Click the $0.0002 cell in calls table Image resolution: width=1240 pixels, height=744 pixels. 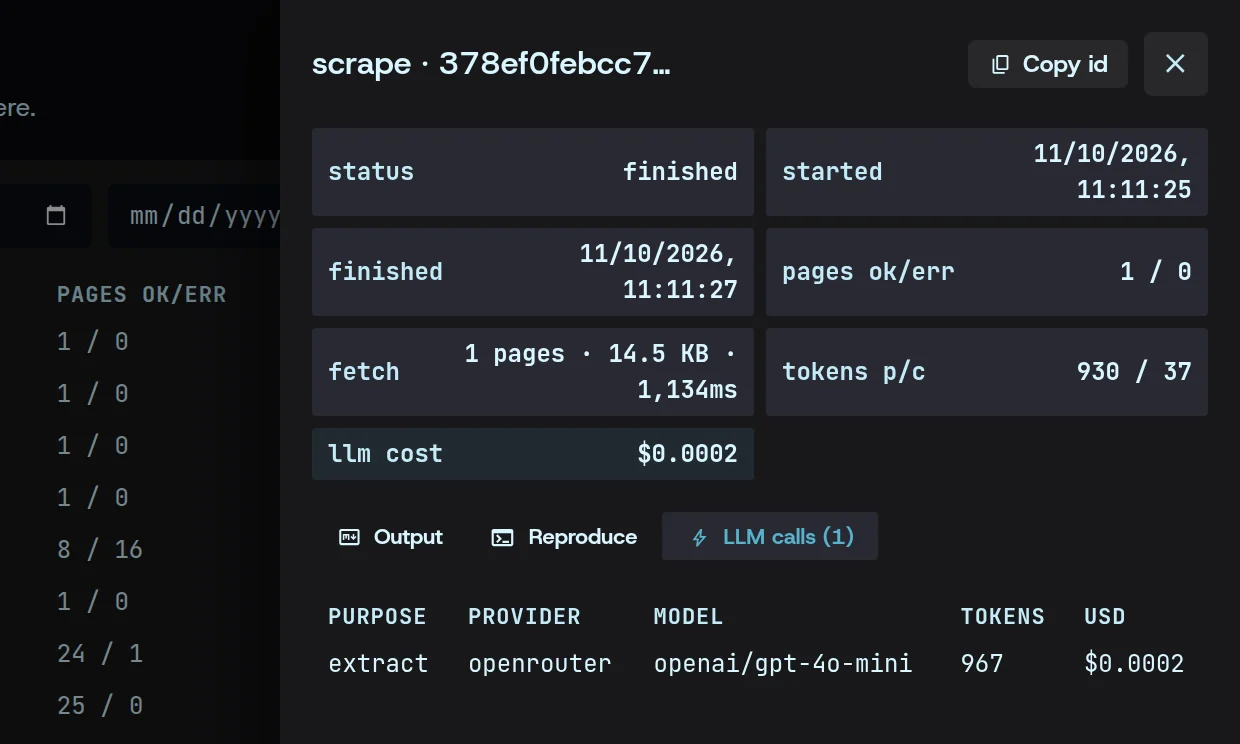[x=1134, y=663]
